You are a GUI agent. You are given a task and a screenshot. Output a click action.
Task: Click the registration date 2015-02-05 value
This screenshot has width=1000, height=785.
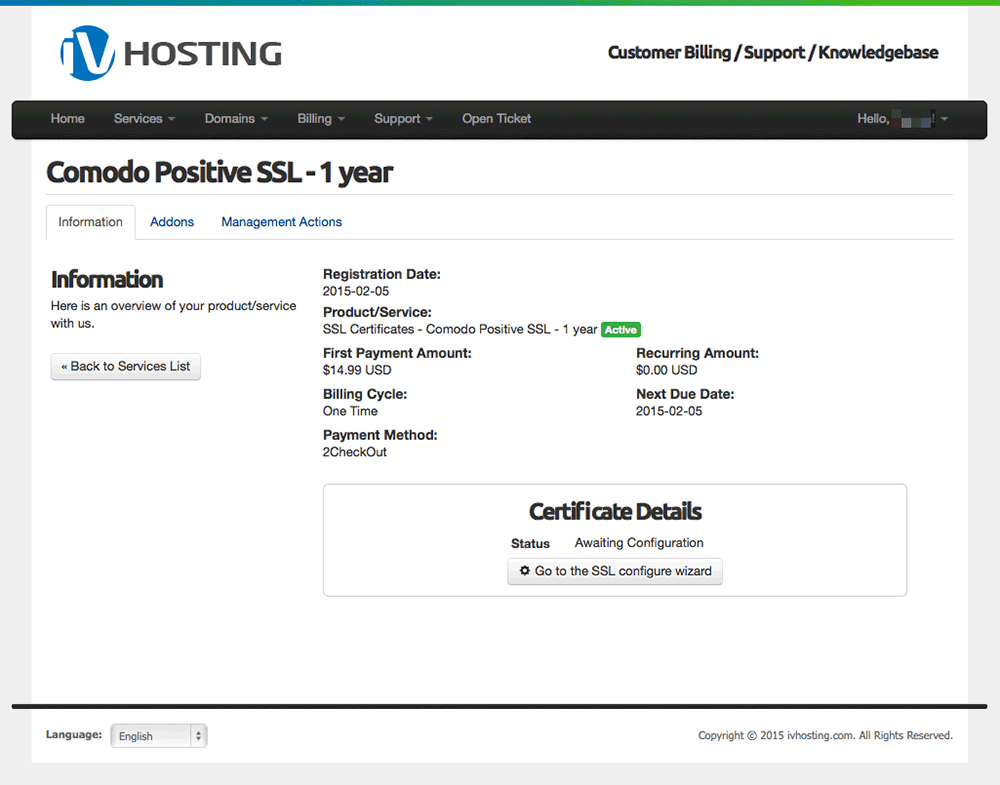[x=356, y=291]
